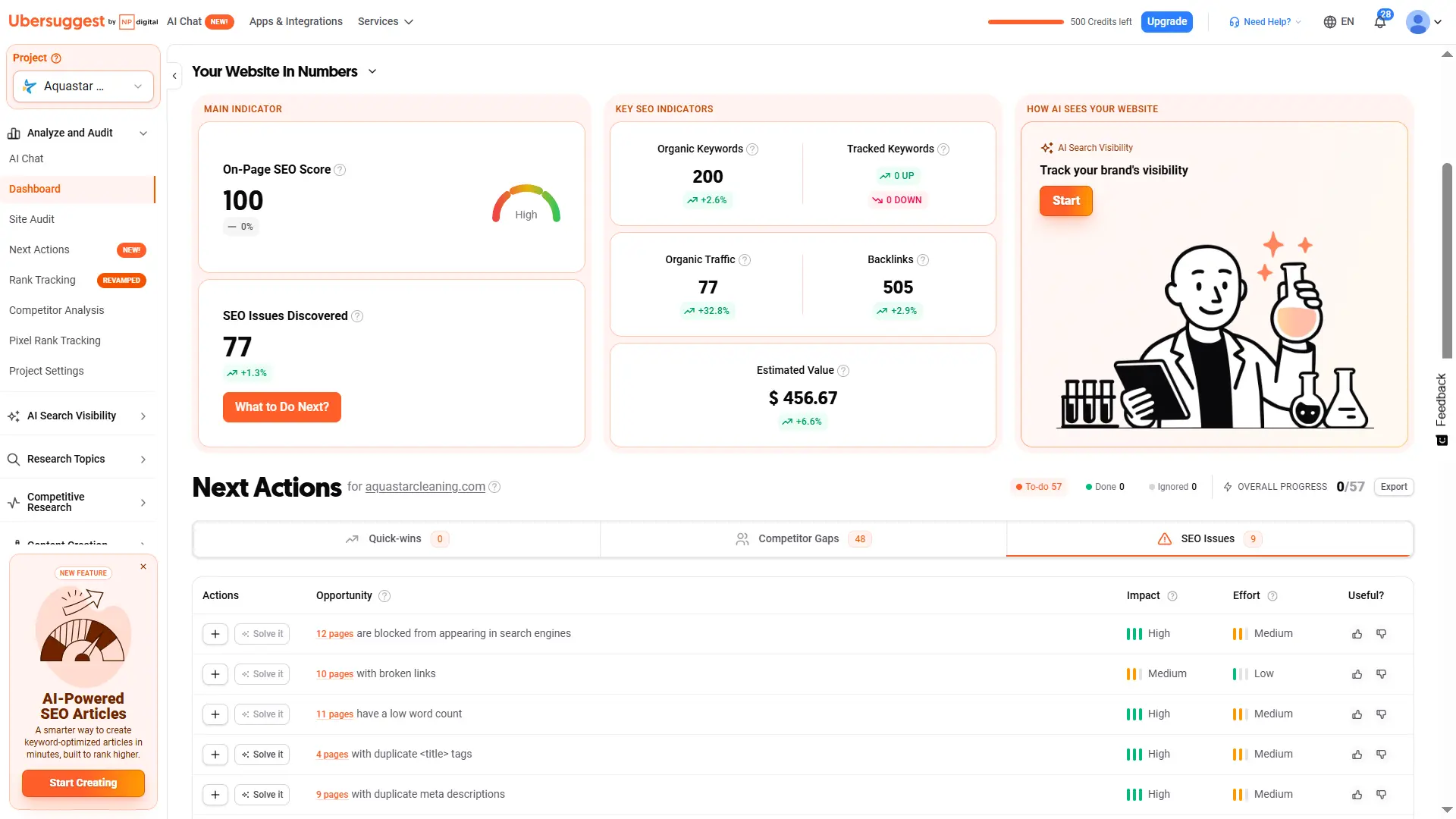Thumbs up the duplicate title tags row
Screen dimensions: 1456x819
tap(1357, 755)
